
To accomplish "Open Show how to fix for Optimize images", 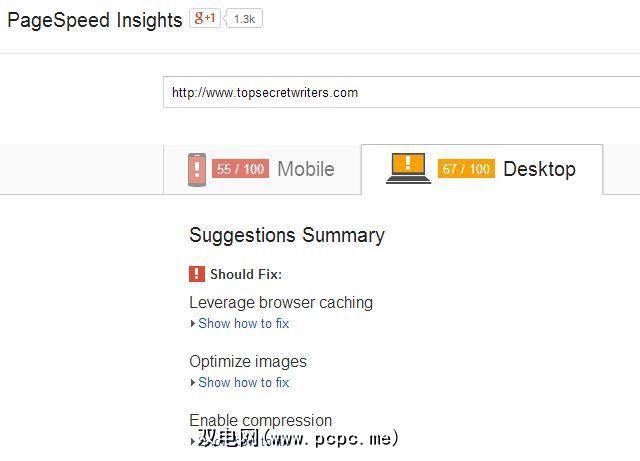I will (243, 383).
